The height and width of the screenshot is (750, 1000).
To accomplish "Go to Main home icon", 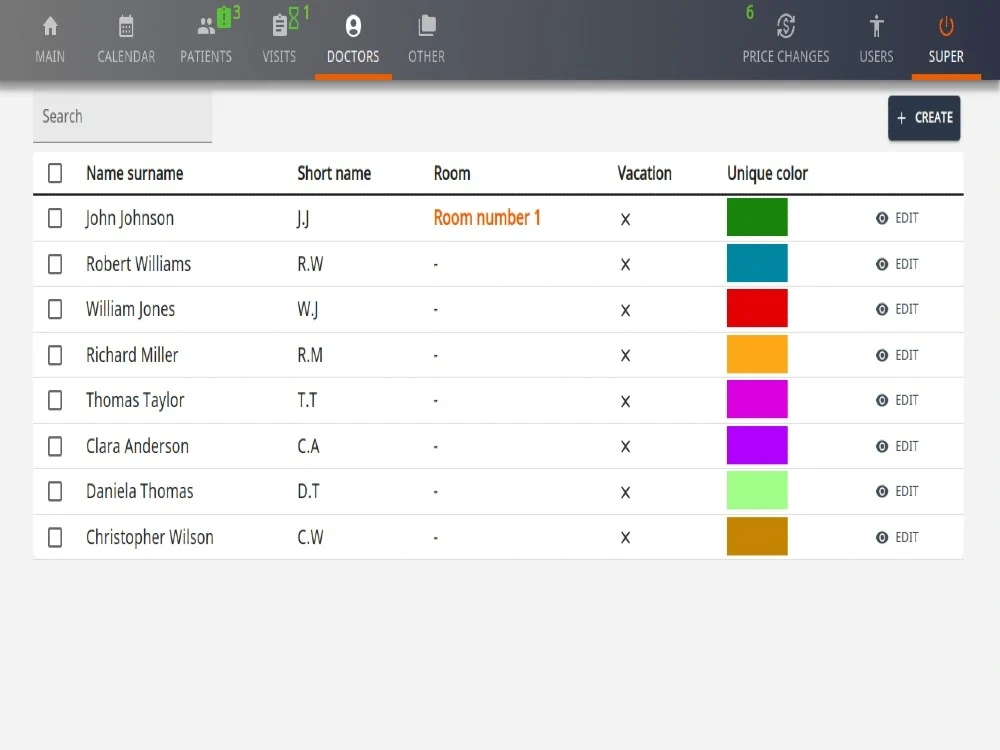I will (x=50, y=26).
